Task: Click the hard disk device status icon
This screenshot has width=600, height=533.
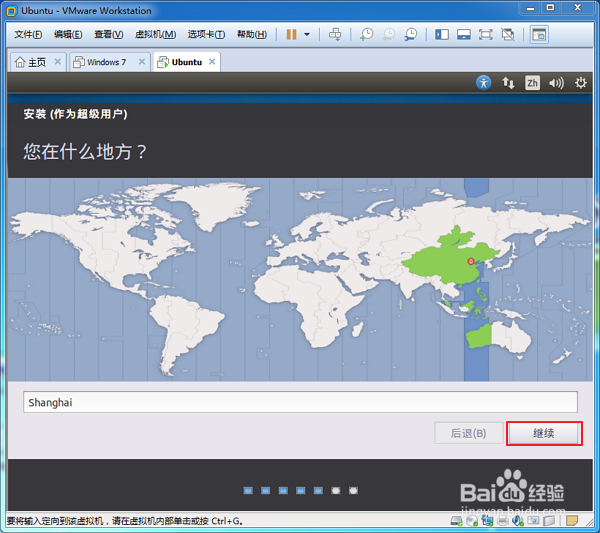Action: click(x=457, y=521)
